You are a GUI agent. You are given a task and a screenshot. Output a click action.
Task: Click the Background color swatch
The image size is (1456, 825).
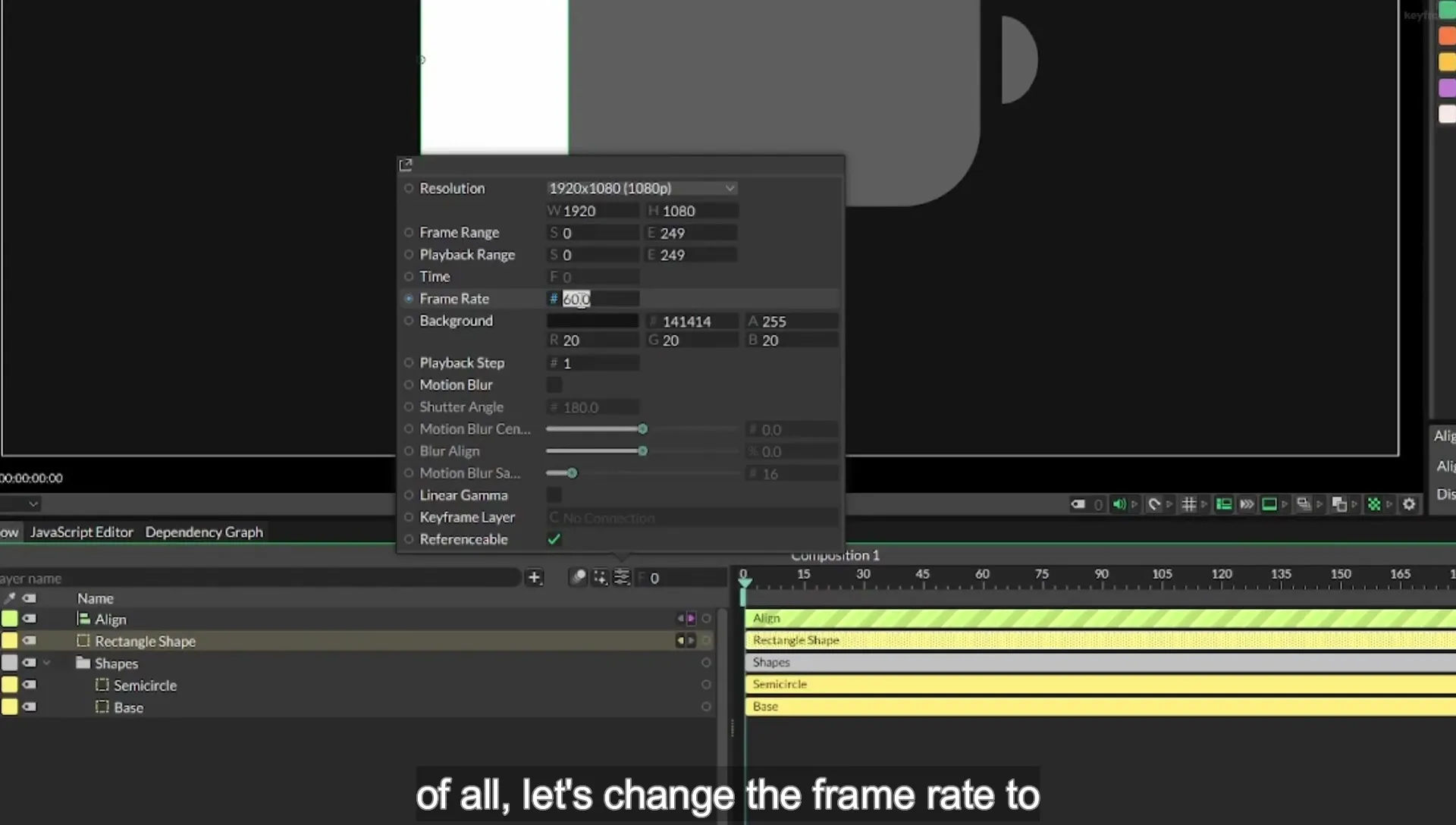coord(592,321)
